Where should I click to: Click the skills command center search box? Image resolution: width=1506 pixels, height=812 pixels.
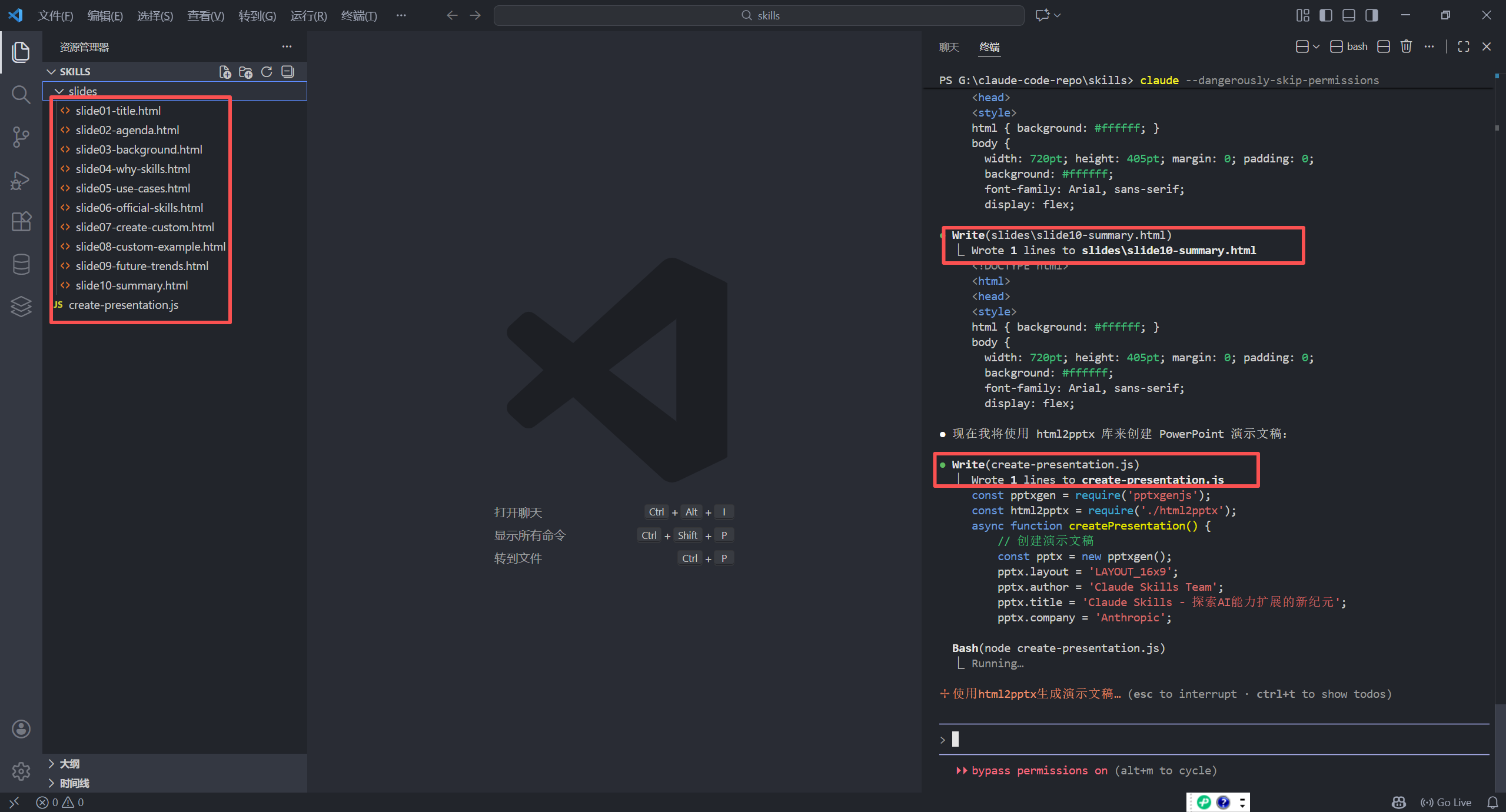point(759,15)
